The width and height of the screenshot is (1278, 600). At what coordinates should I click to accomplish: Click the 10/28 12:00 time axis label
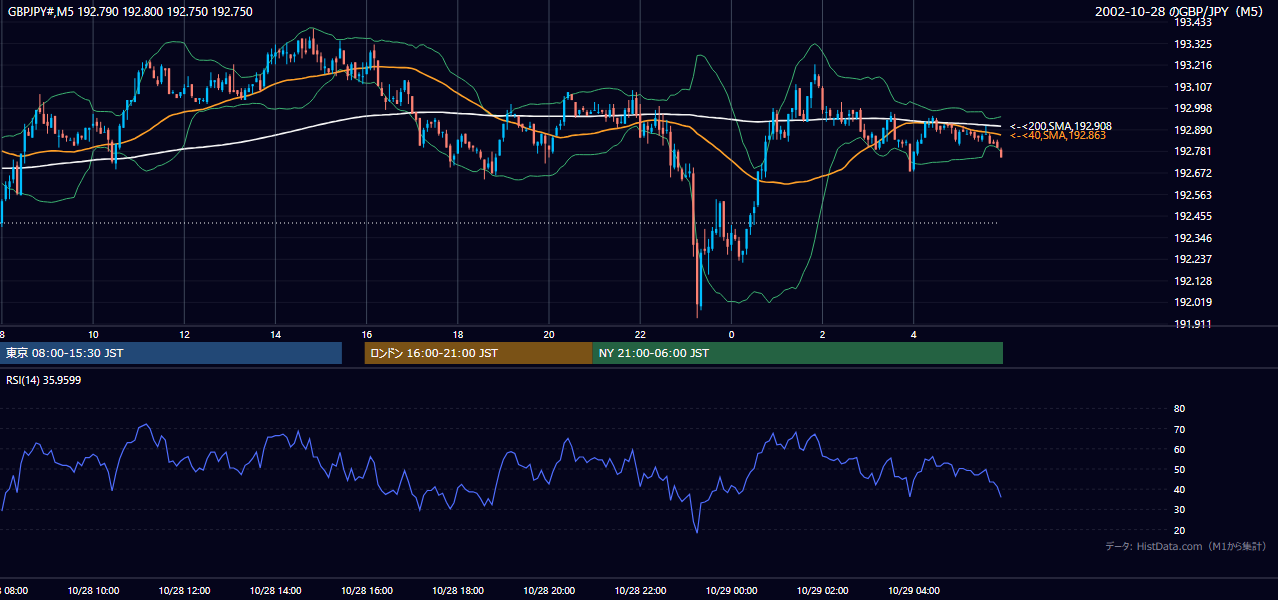pyautogui.click(x=183, y=591)
